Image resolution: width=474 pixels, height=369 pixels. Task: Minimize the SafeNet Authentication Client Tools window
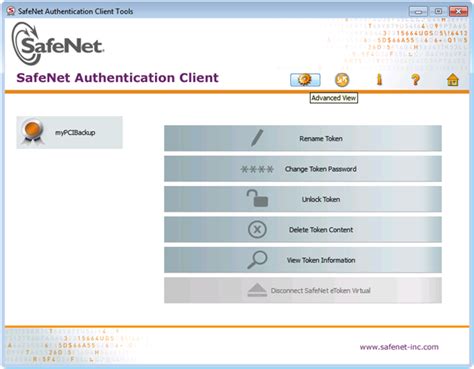(418, 11)
